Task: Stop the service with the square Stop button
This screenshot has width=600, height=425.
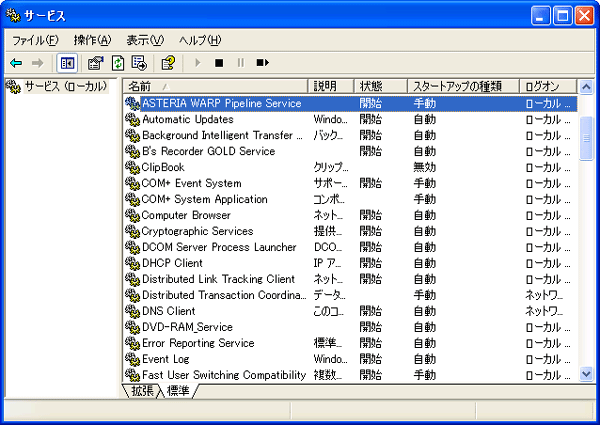Action: 218,63
